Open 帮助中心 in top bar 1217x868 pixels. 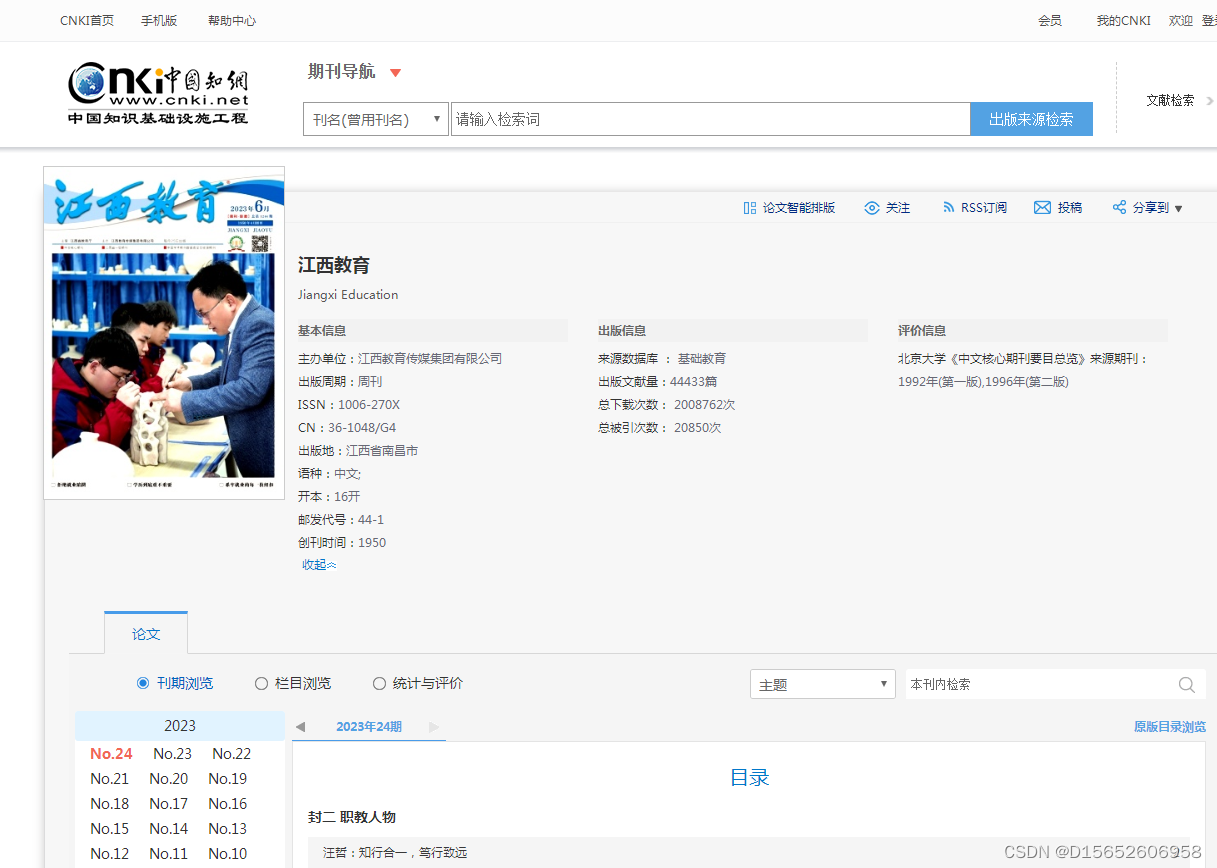click(x=232, y=20)
